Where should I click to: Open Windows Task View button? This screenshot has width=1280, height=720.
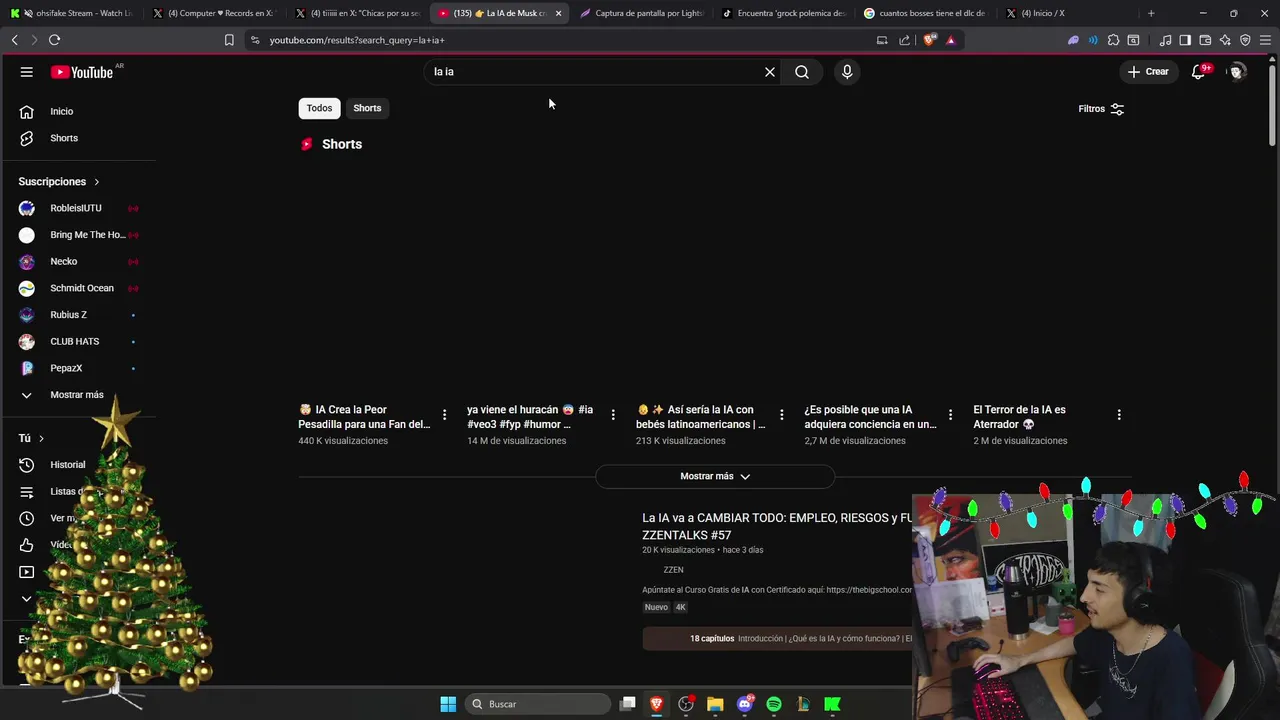(627, 704)
